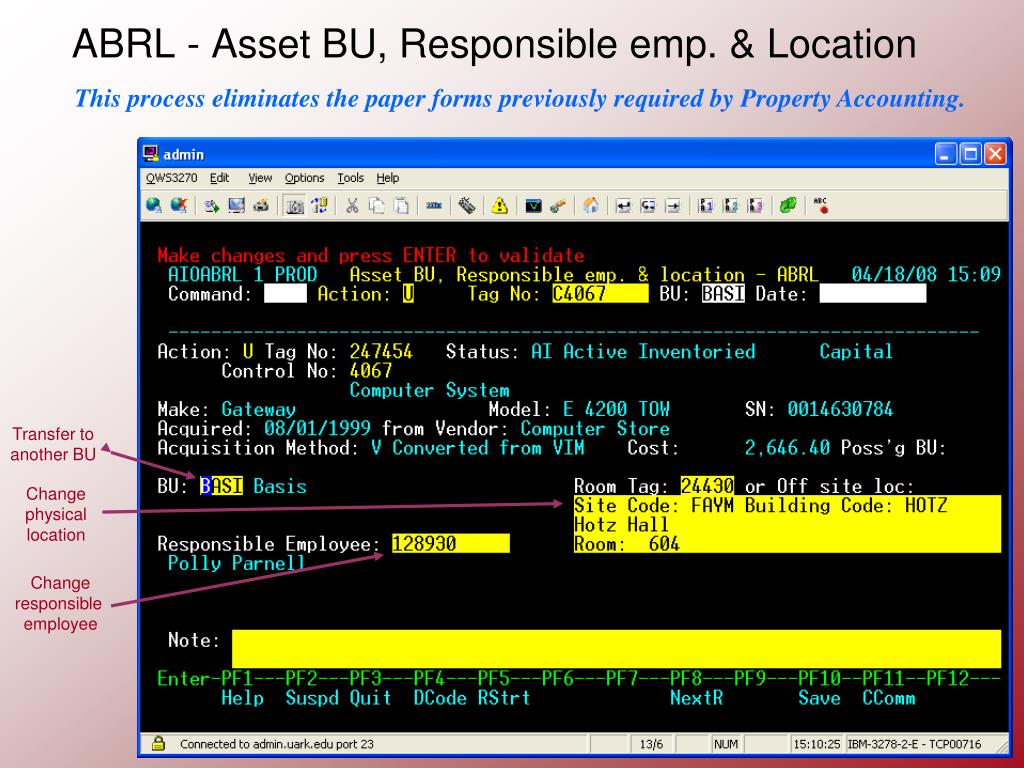Click the serial number 0014630784

(x=840, y=409)
